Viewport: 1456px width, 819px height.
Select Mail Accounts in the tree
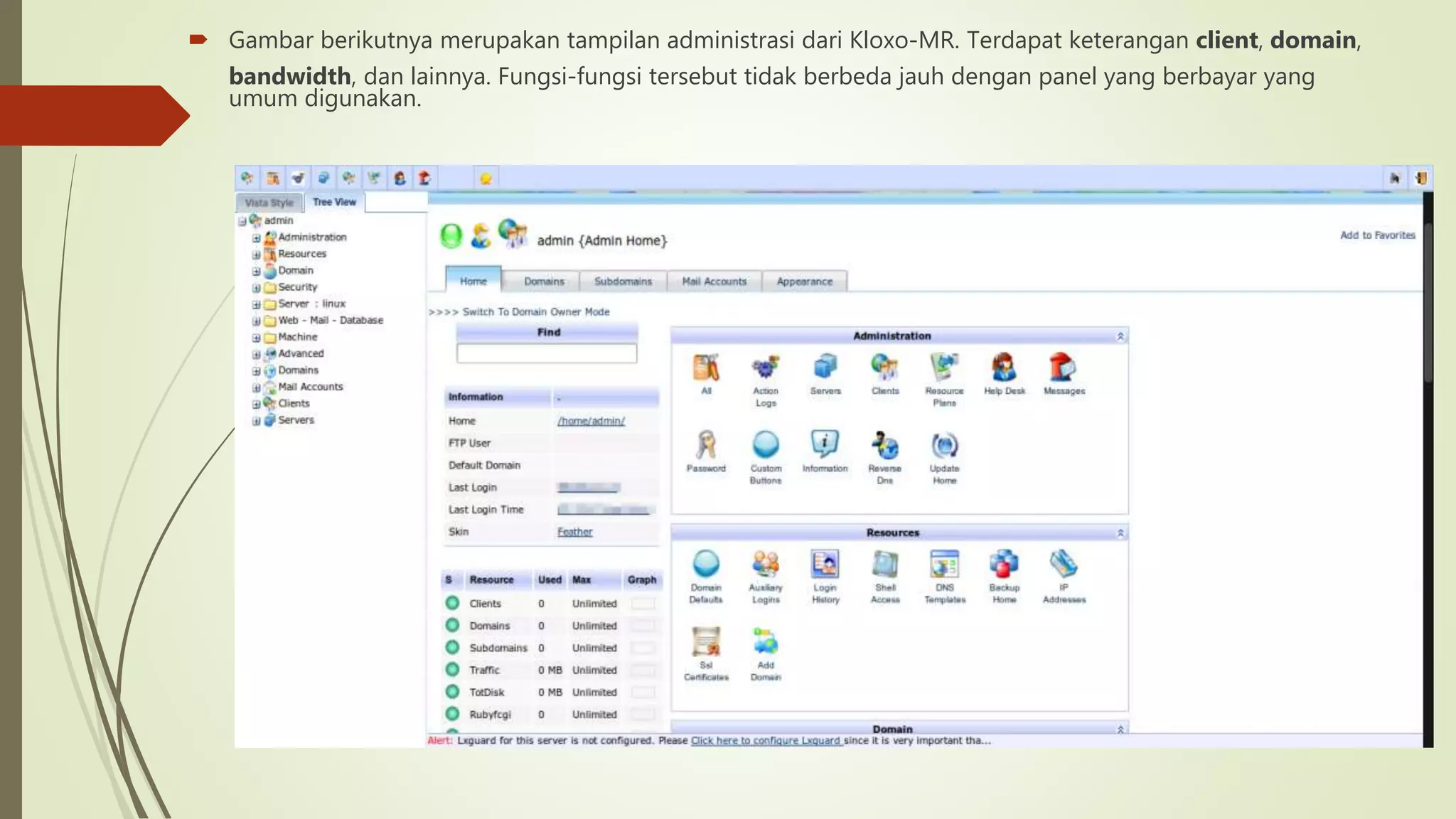point(310,387)
